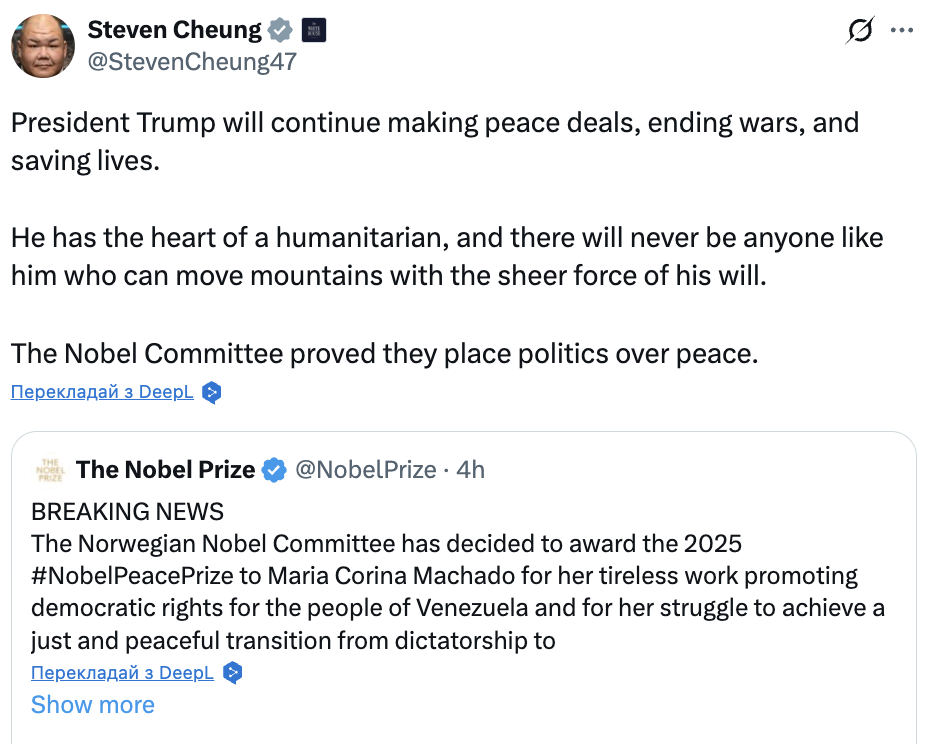Open the @StevenCheung47 handle

tap(192, 62)
